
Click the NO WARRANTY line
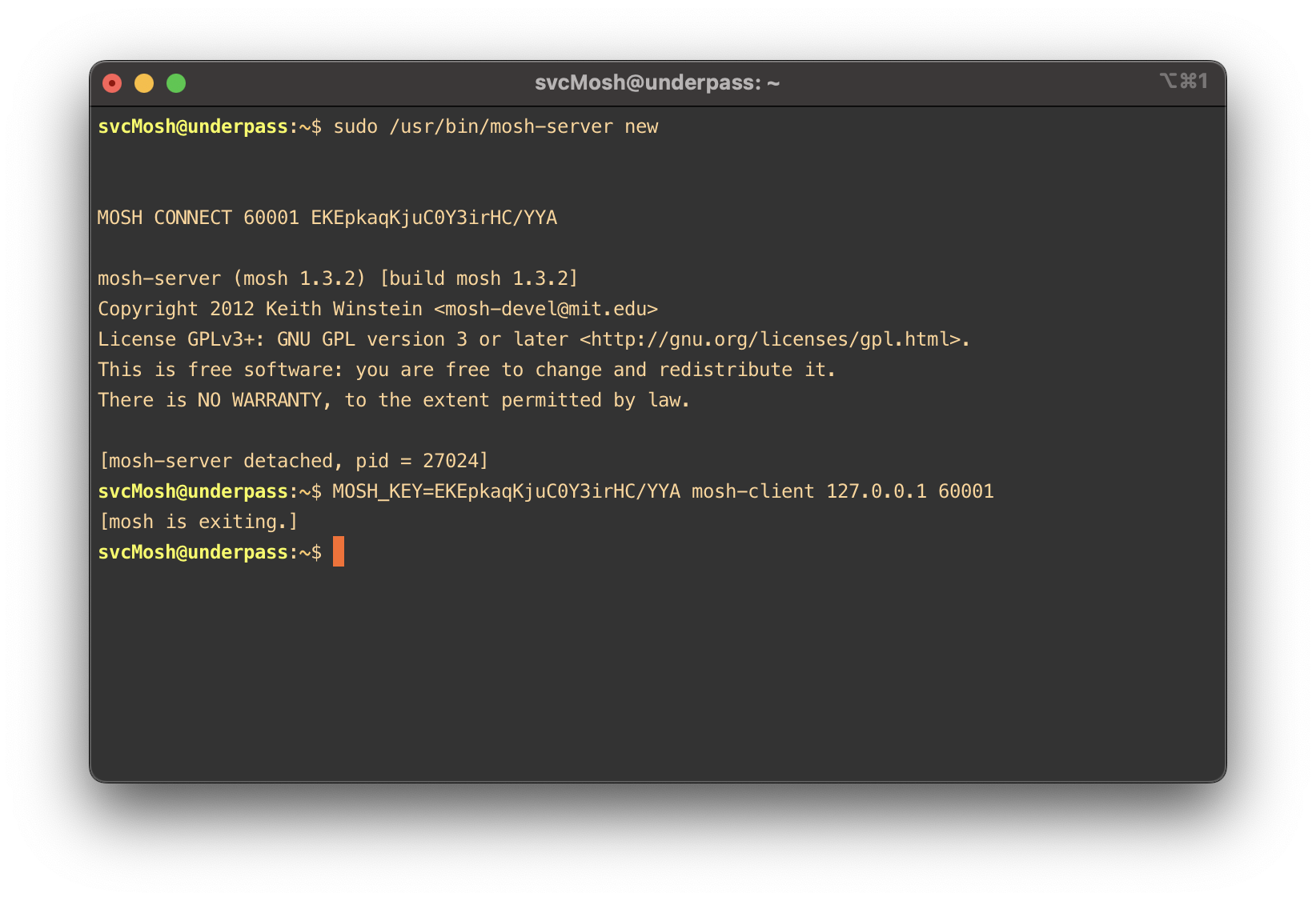[394, 400]
